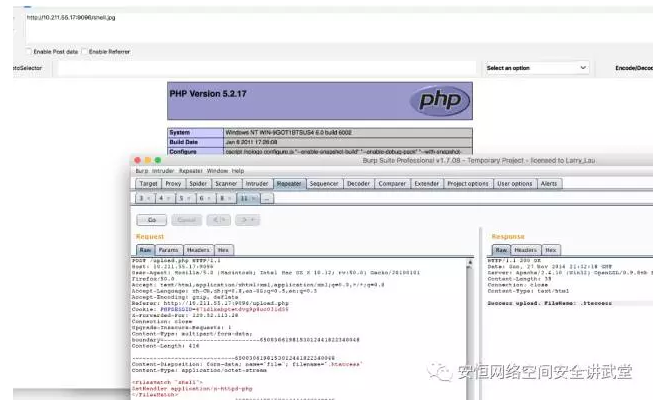Go to previous request with < button

pyautogui.click(x=218, y=220)
